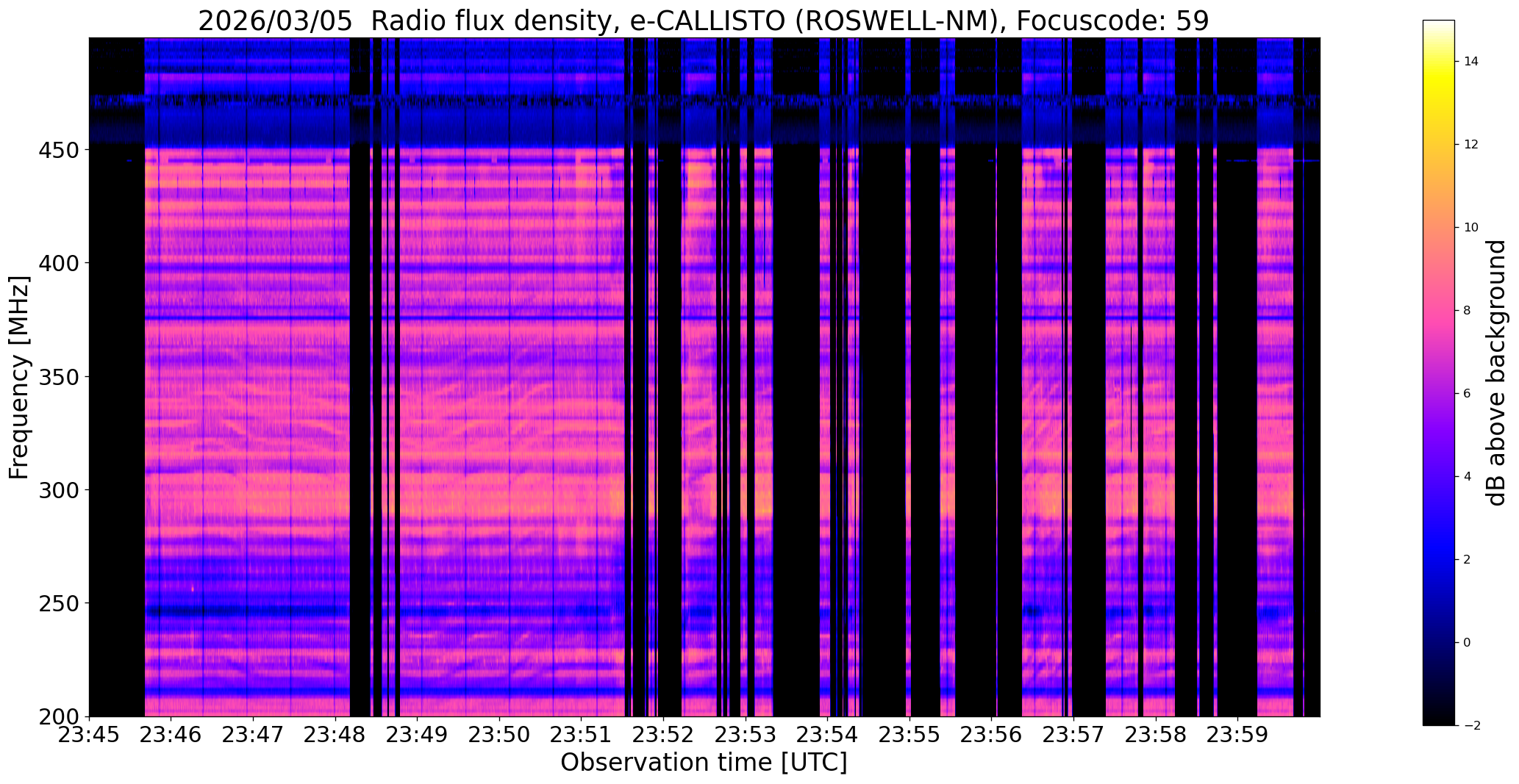Click the 450 frequency tick label
The width and height of the screenshot is (1519, 784).
pos(59,150)
